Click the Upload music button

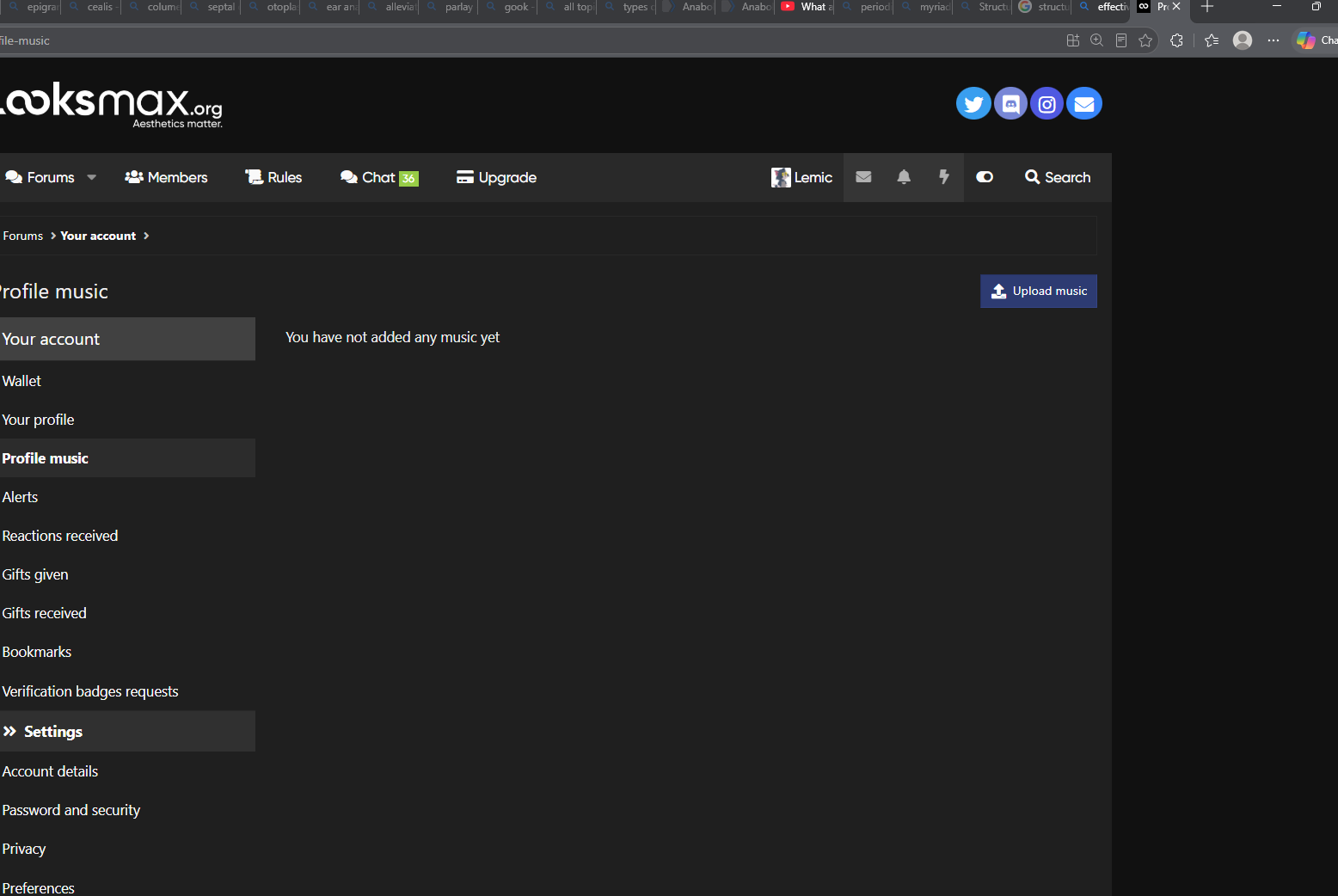pos(1039,292)
